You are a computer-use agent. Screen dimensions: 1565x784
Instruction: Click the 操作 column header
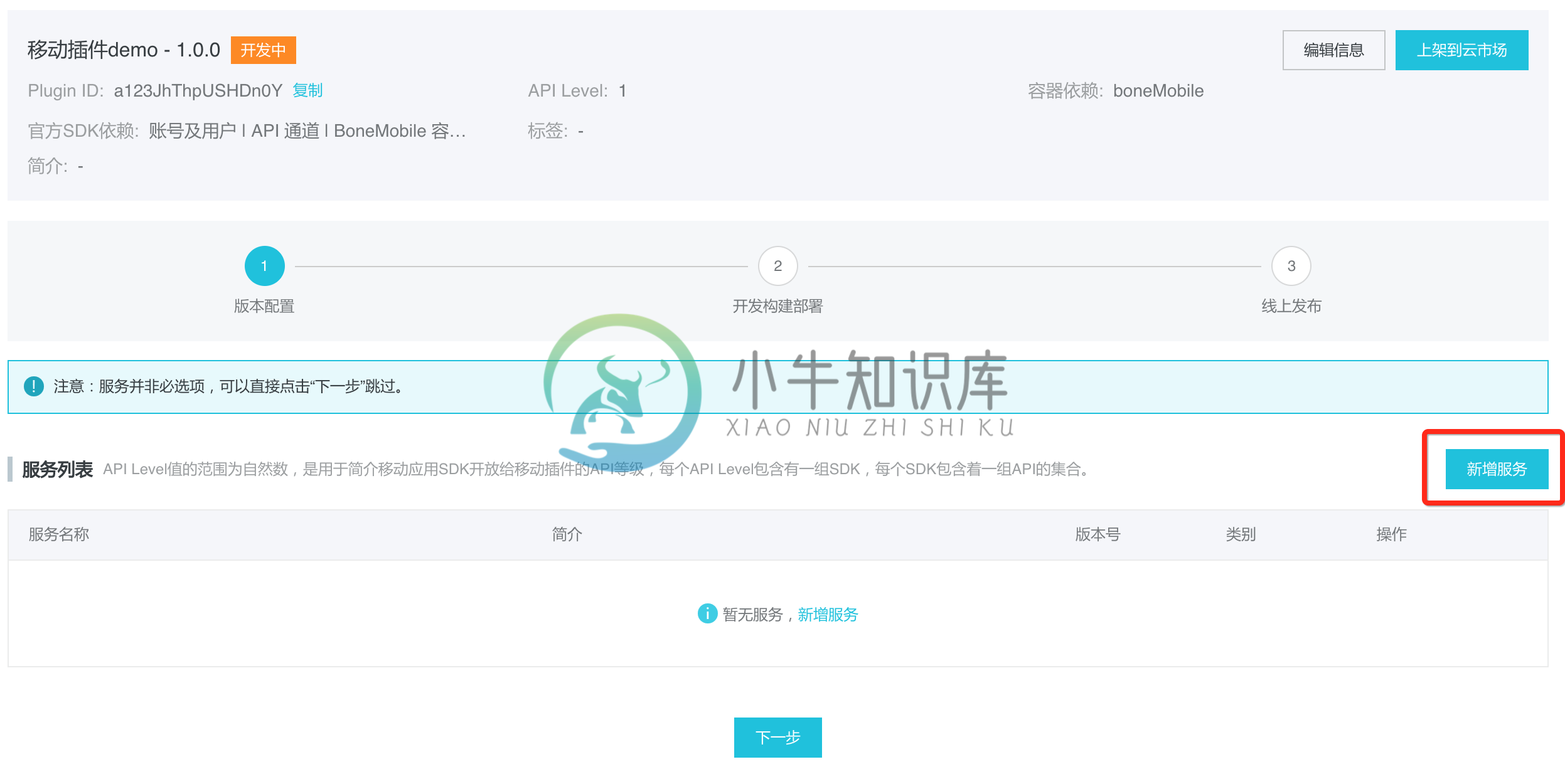pyautogui.click(x=1391, y=534)
